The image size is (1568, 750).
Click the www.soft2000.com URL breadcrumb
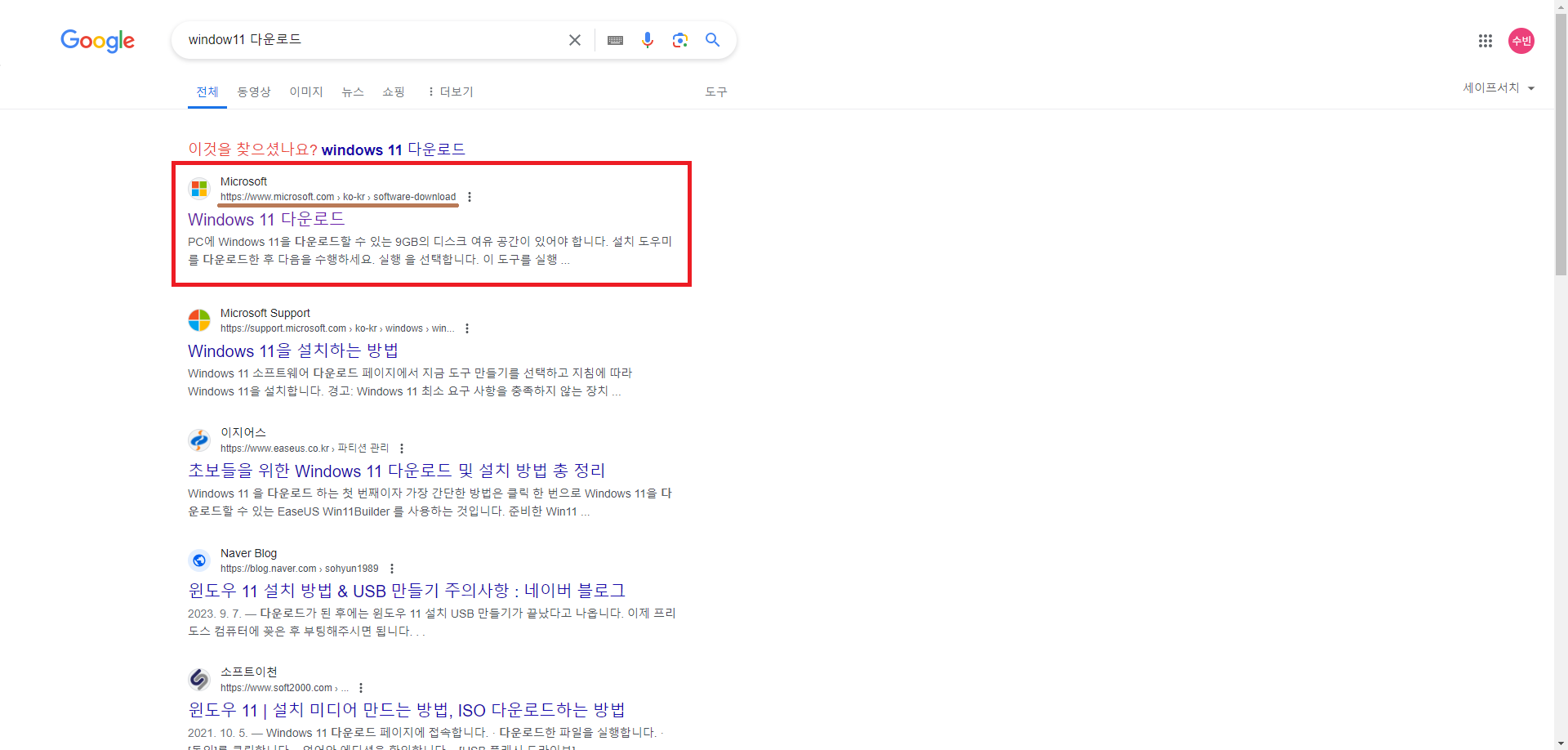point(284,688)
